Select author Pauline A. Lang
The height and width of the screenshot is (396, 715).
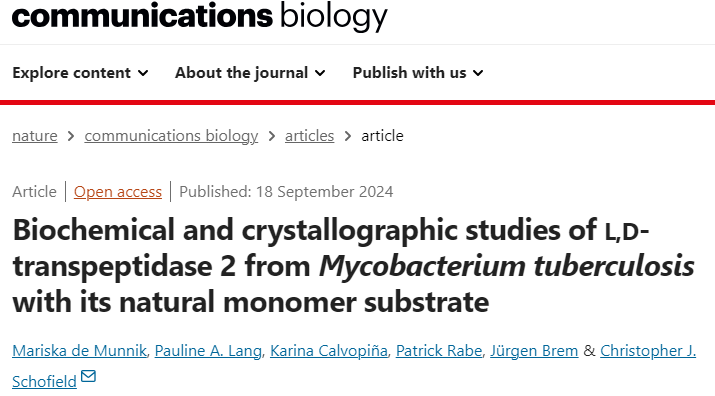point(208,350)
